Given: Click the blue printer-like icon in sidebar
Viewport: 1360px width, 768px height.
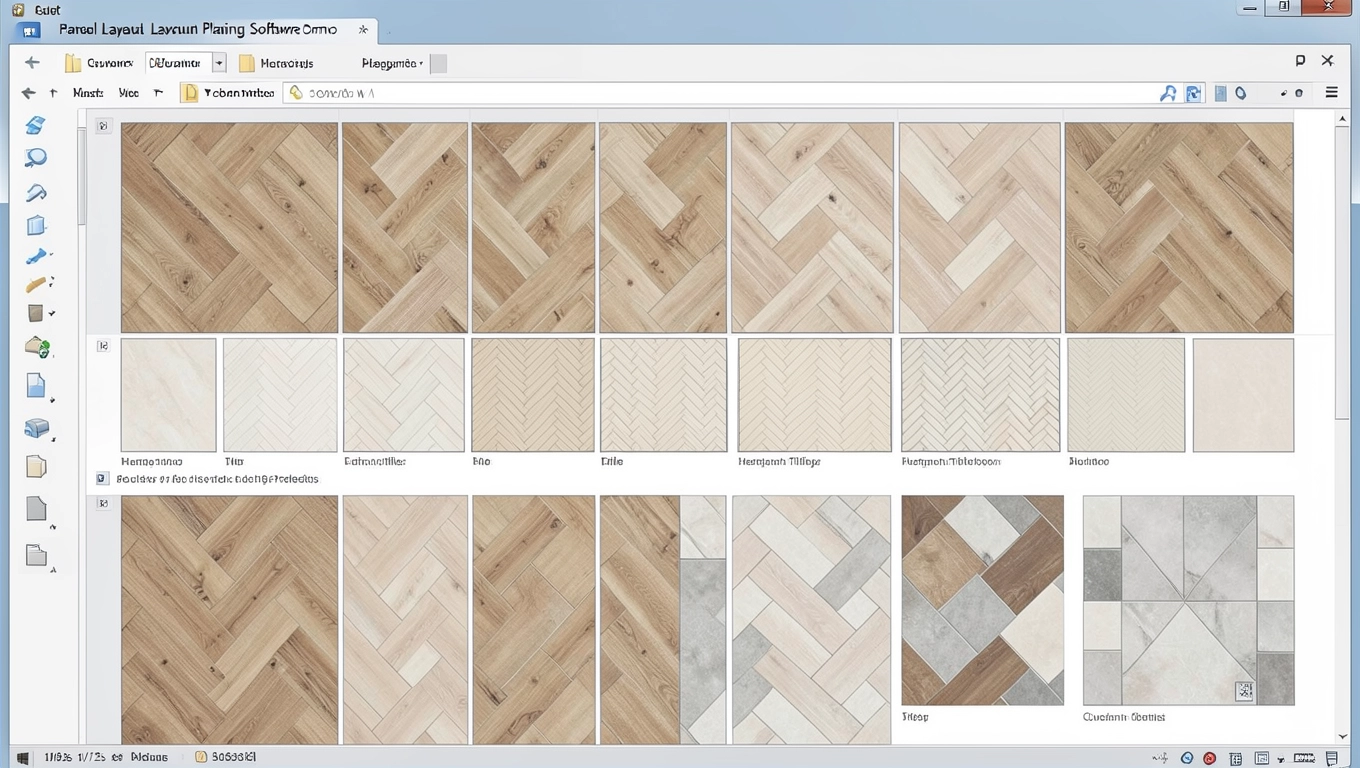Looking at the screenshot, I should tap(36, 429).
